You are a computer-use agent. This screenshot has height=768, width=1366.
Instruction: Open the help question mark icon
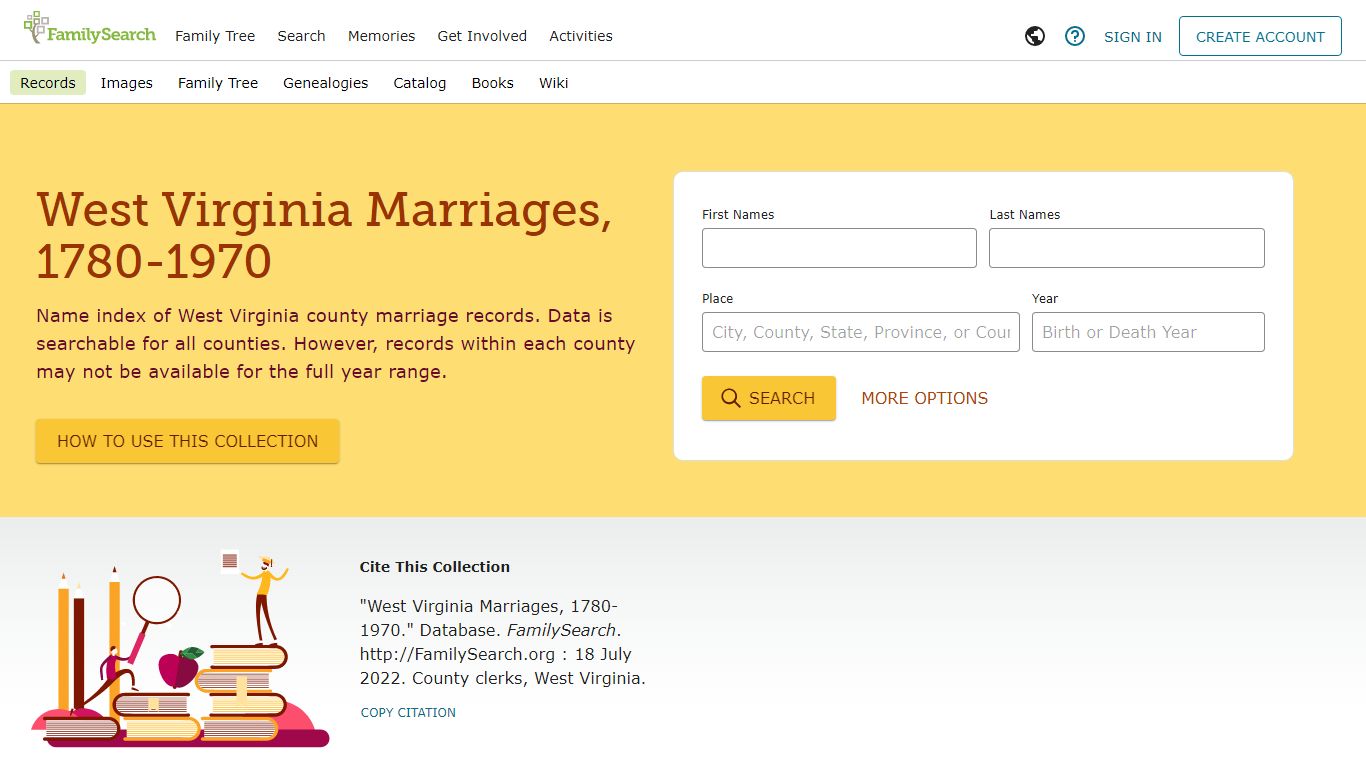(1075, 36)
